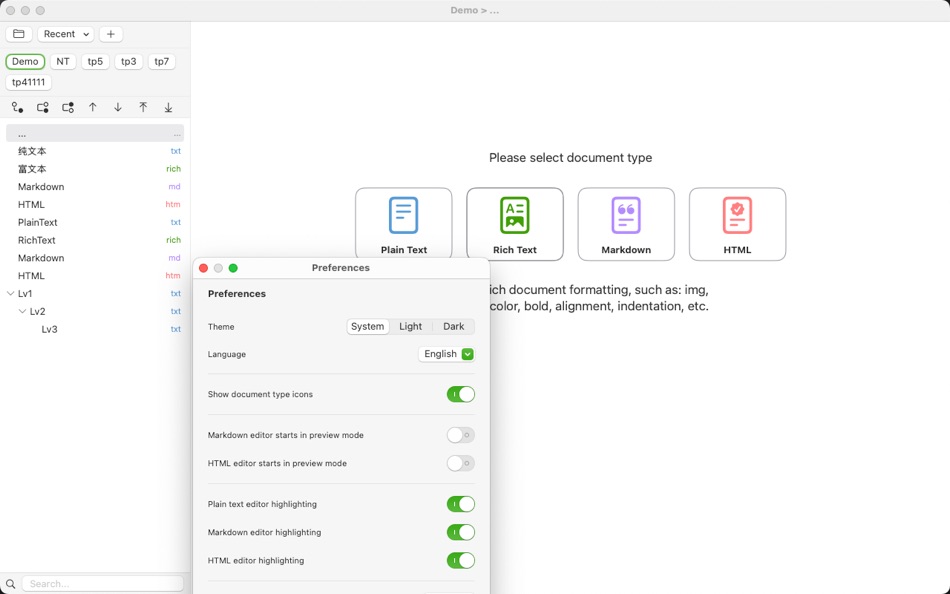Switch to the tp5 notebook tab
The height and width of the screenshot is (594, 950).
pos(95,61)
